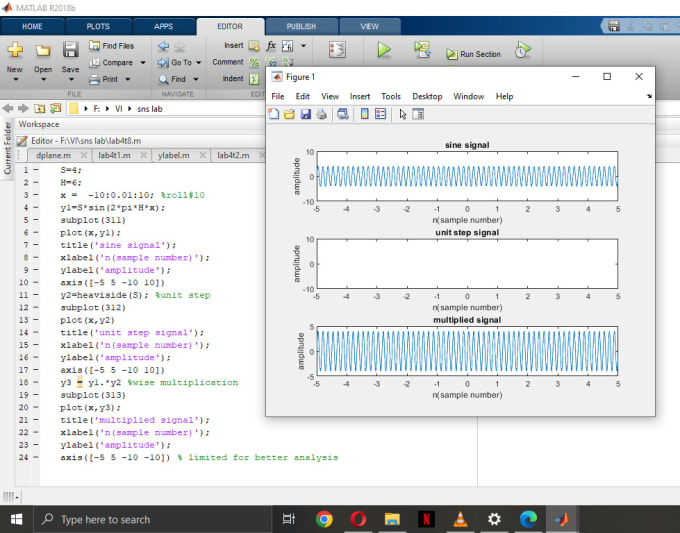Open a file with Open folder icon
This screenshot has width=680, height=533.
coord(42,51)
